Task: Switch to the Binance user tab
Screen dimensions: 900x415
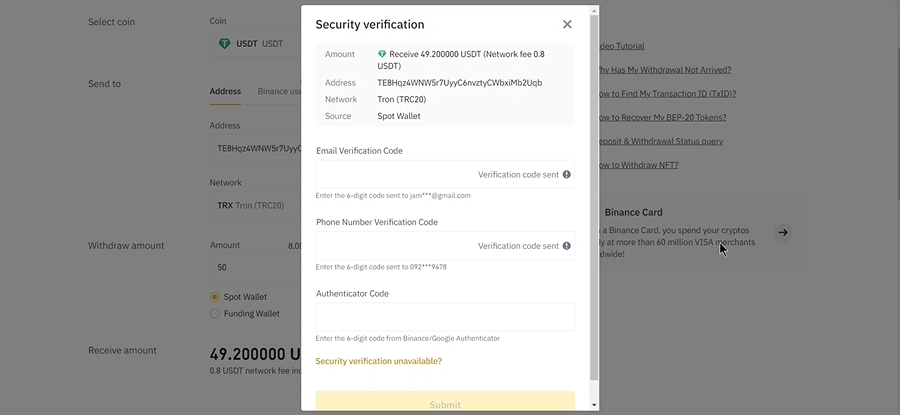Action: pos(280,91)
